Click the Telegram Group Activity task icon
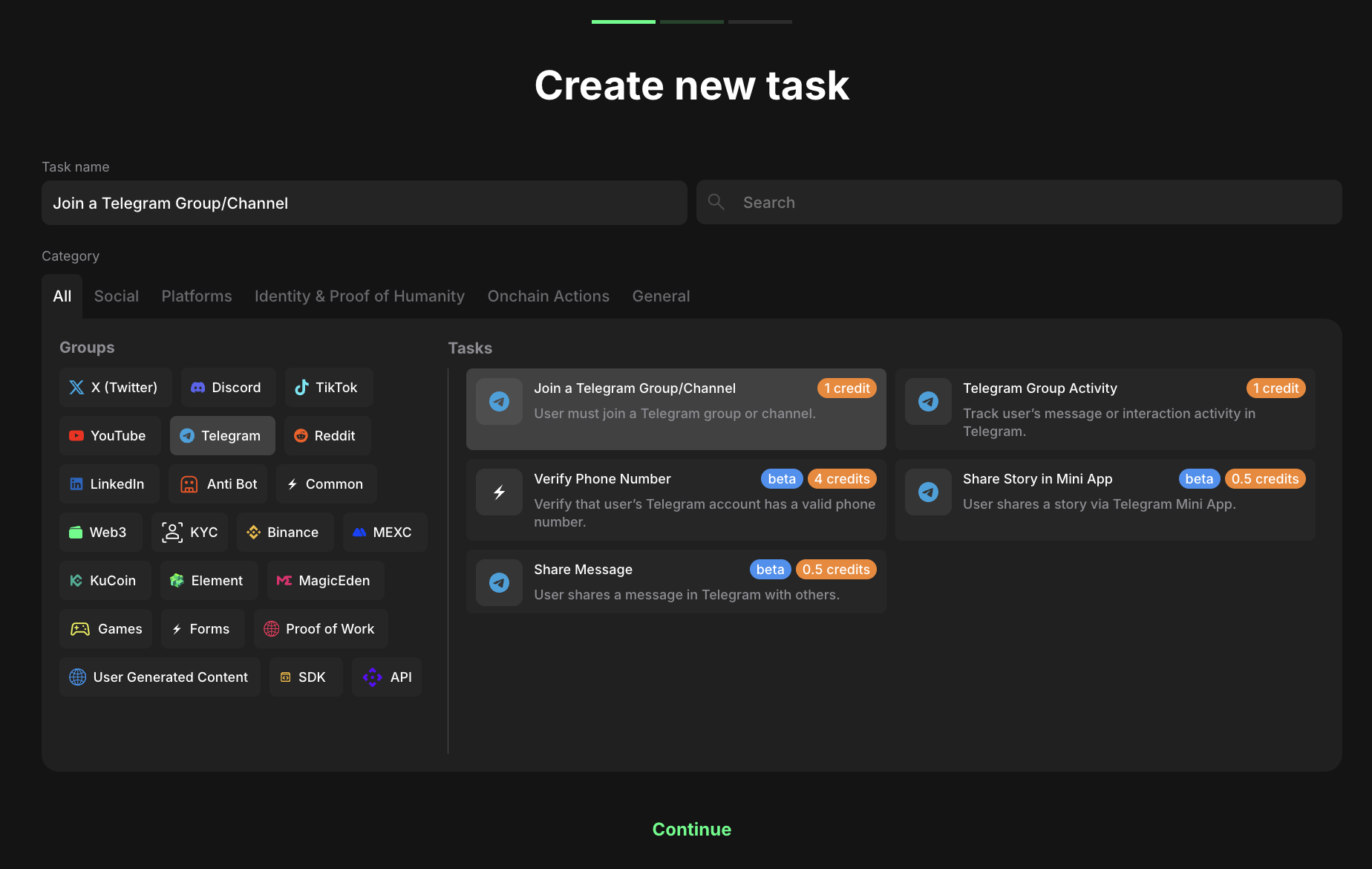This screenshot has width=1372, height=869. click(929, 402)
